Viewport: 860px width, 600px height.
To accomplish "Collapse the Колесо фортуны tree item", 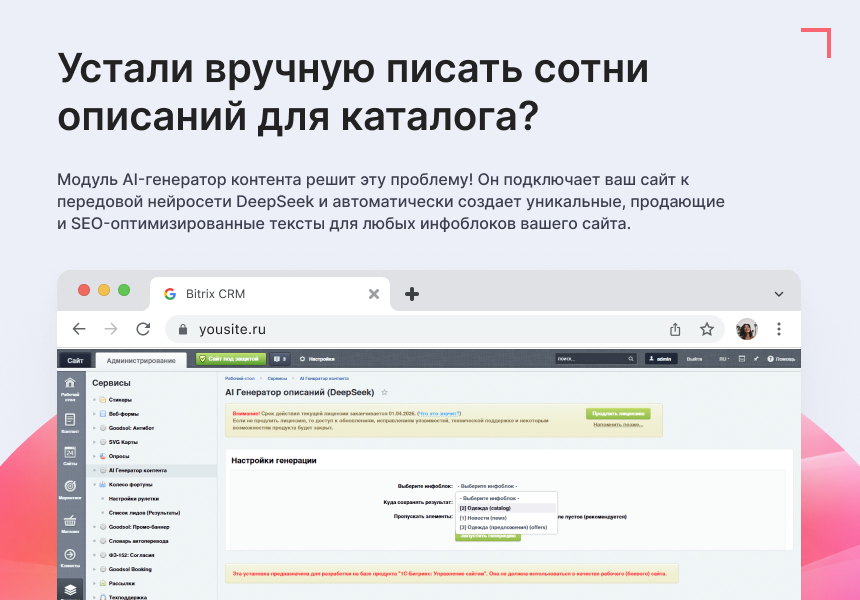I will pos(94,485).
